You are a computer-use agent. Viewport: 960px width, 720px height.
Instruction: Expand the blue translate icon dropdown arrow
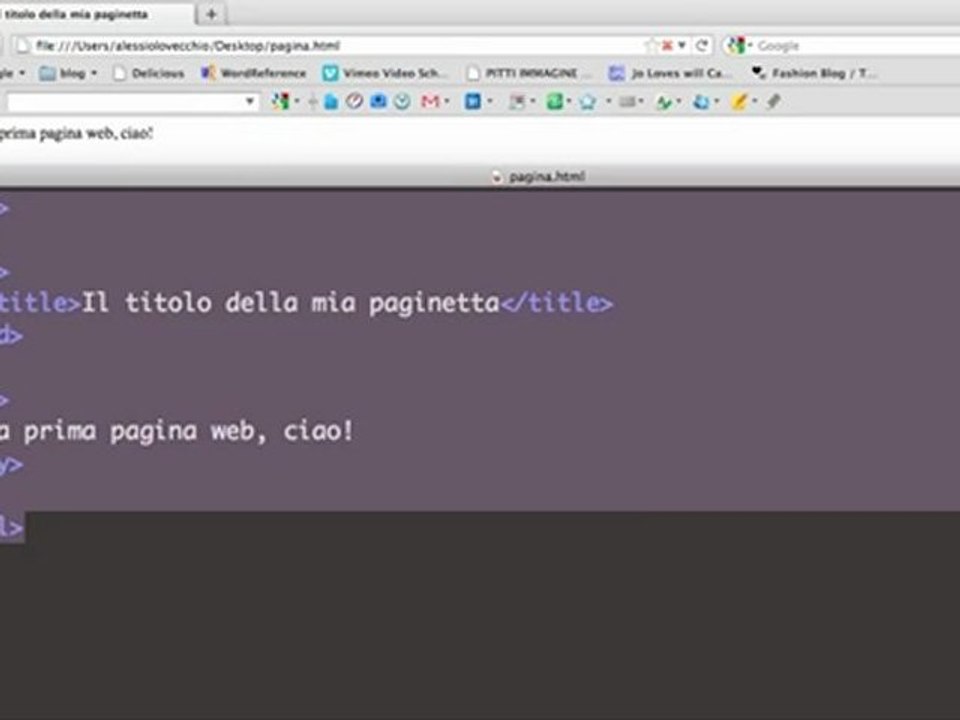[x=716, y=101]
